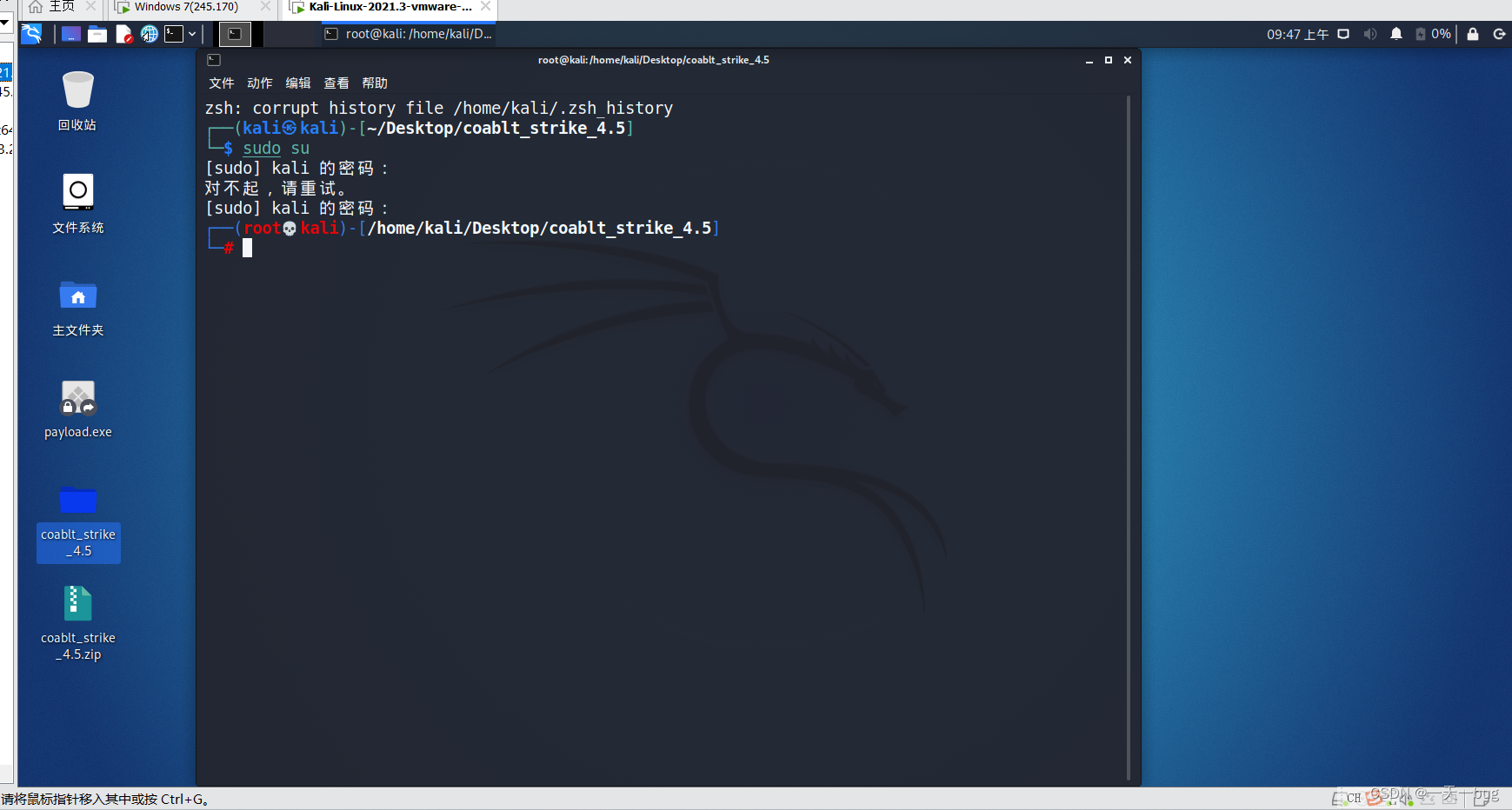This screenshot has width=1512, height=810.
Task: Open the terminal 查看 menu
Action: pos(336,83)
